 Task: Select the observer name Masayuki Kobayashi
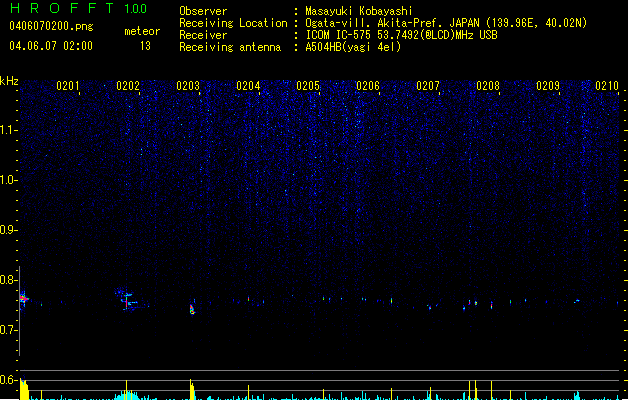pyautogui.click(x=359, y=11)
